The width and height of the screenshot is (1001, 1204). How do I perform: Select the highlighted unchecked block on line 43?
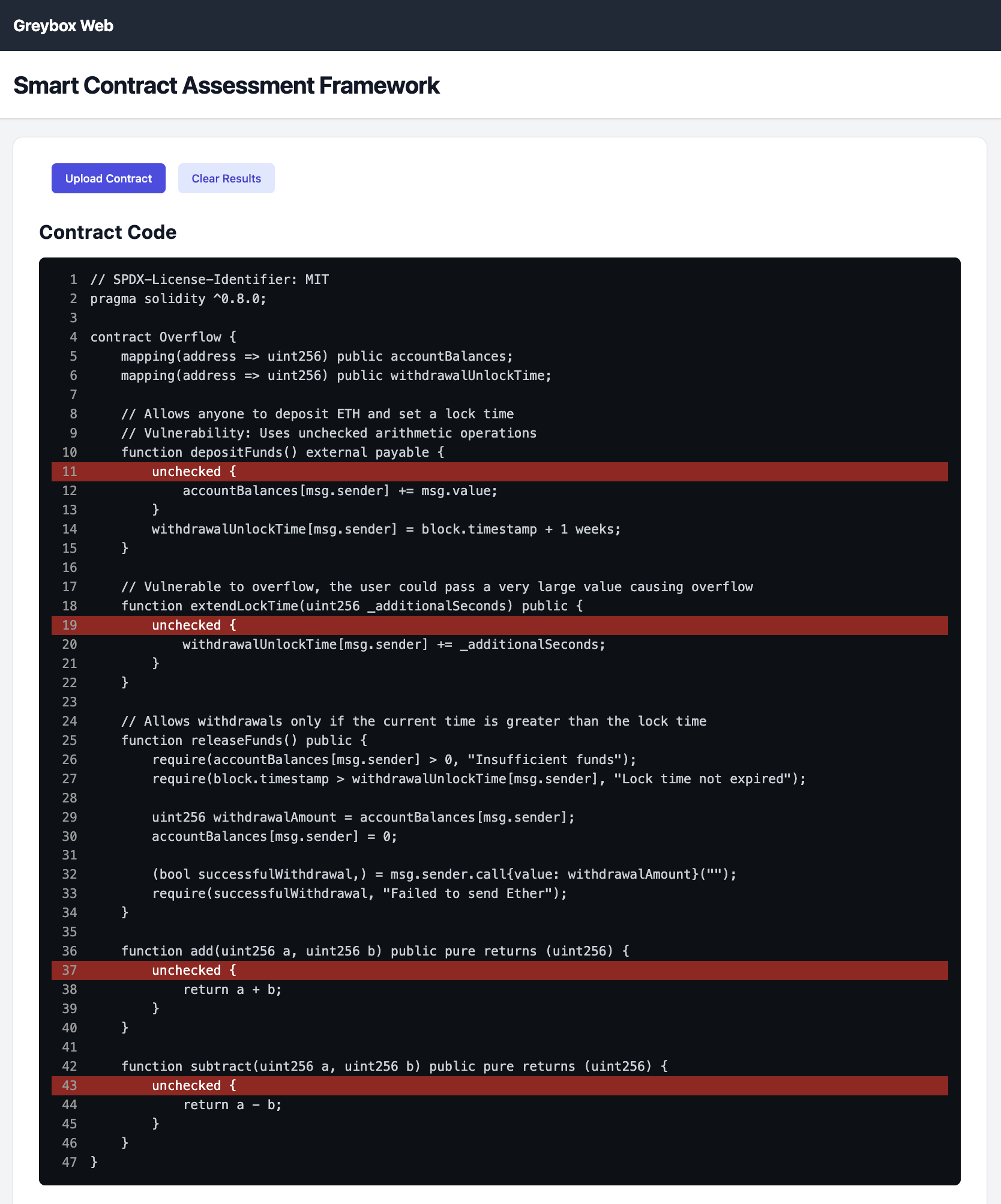pos(193,1085)
